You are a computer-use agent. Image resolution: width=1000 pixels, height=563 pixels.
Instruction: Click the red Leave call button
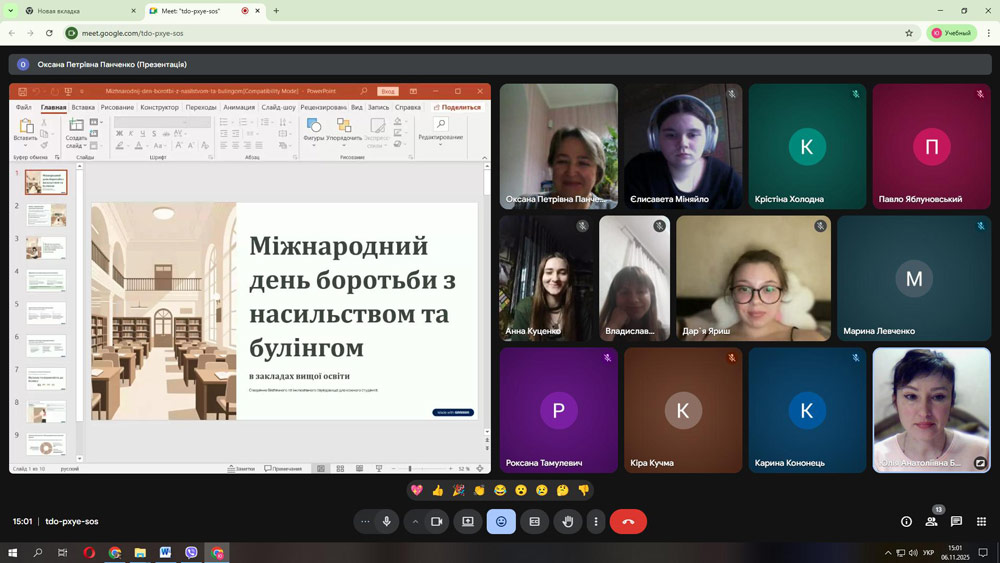pyautogui.click(x=628, y=521)
